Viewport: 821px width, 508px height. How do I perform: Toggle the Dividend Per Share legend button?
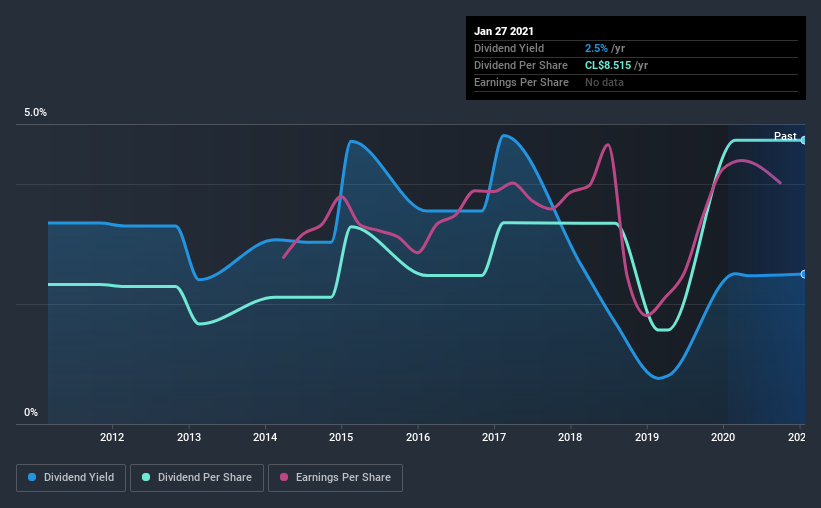pos(197,478)
